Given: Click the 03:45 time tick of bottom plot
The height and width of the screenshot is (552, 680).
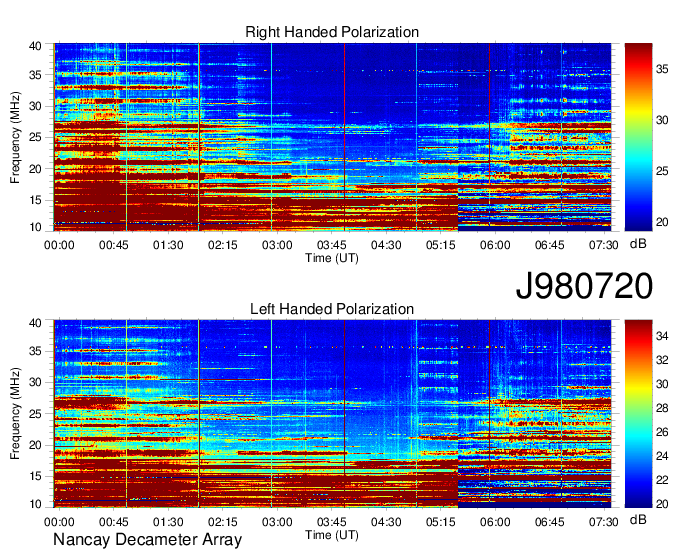Looking at the screenshot, I should tap(331, 522).
